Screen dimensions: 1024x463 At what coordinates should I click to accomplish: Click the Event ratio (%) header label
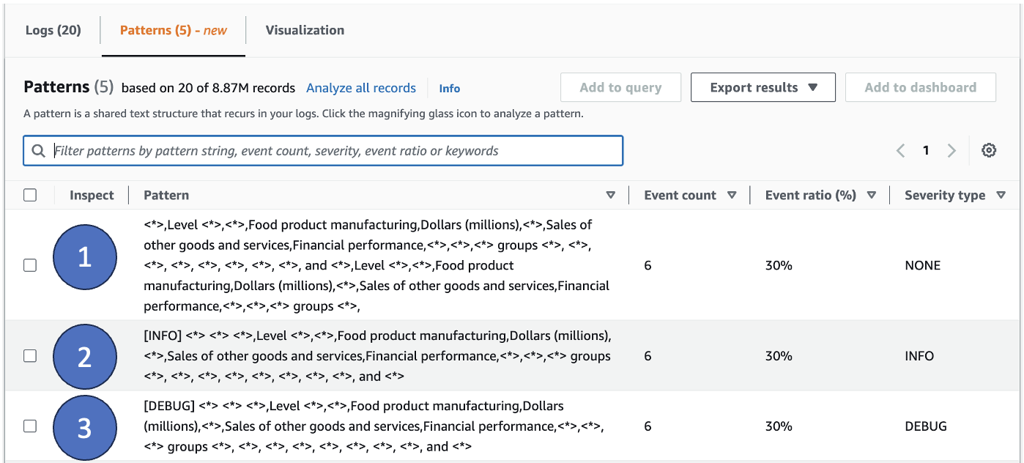point(810,195)
